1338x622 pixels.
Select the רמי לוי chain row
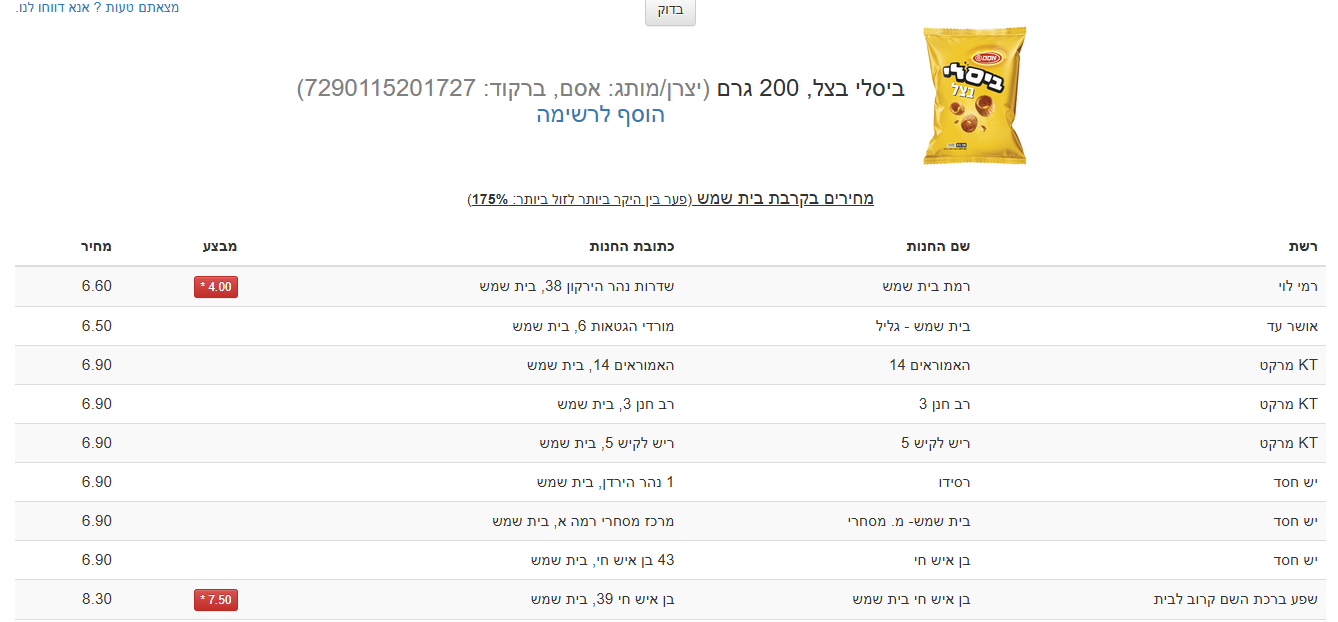[1298, 287]
